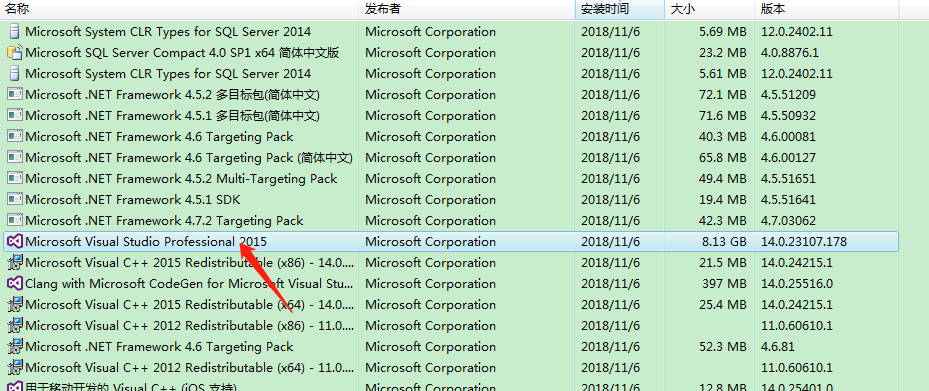Click the 397 MB size cell
The image size is (929, 391).
[725, 284]
